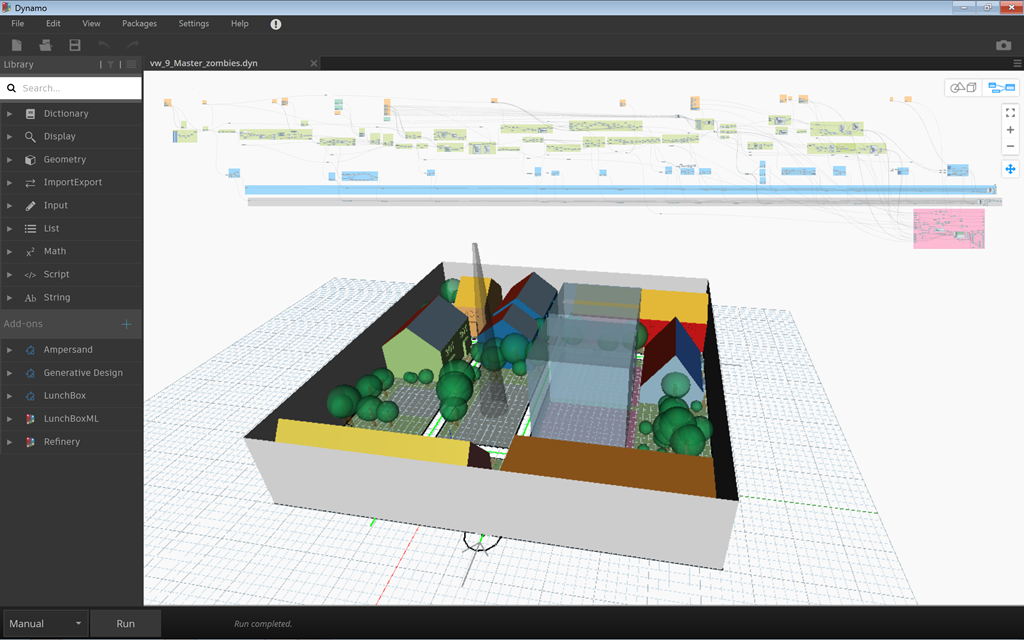Viewport: 1024px width, 640px height.
Task: Click the New file icon in toolbar
Action: click(16, 45)
